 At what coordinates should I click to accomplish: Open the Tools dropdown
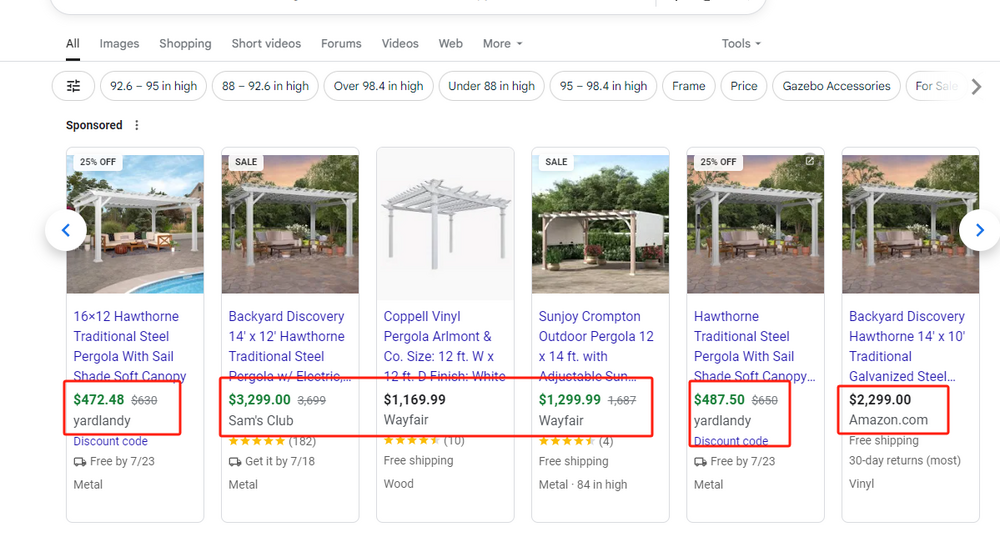[741, 44]
